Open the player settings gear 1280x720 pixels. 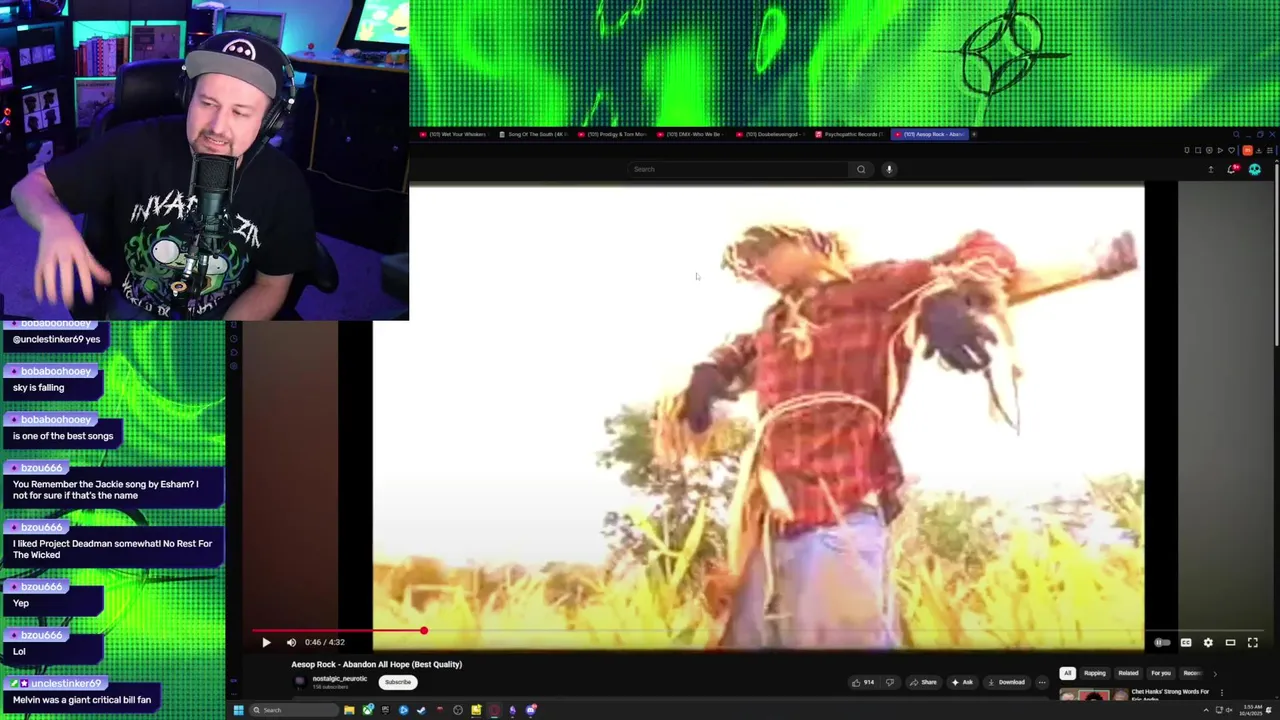pos(1208,643)
